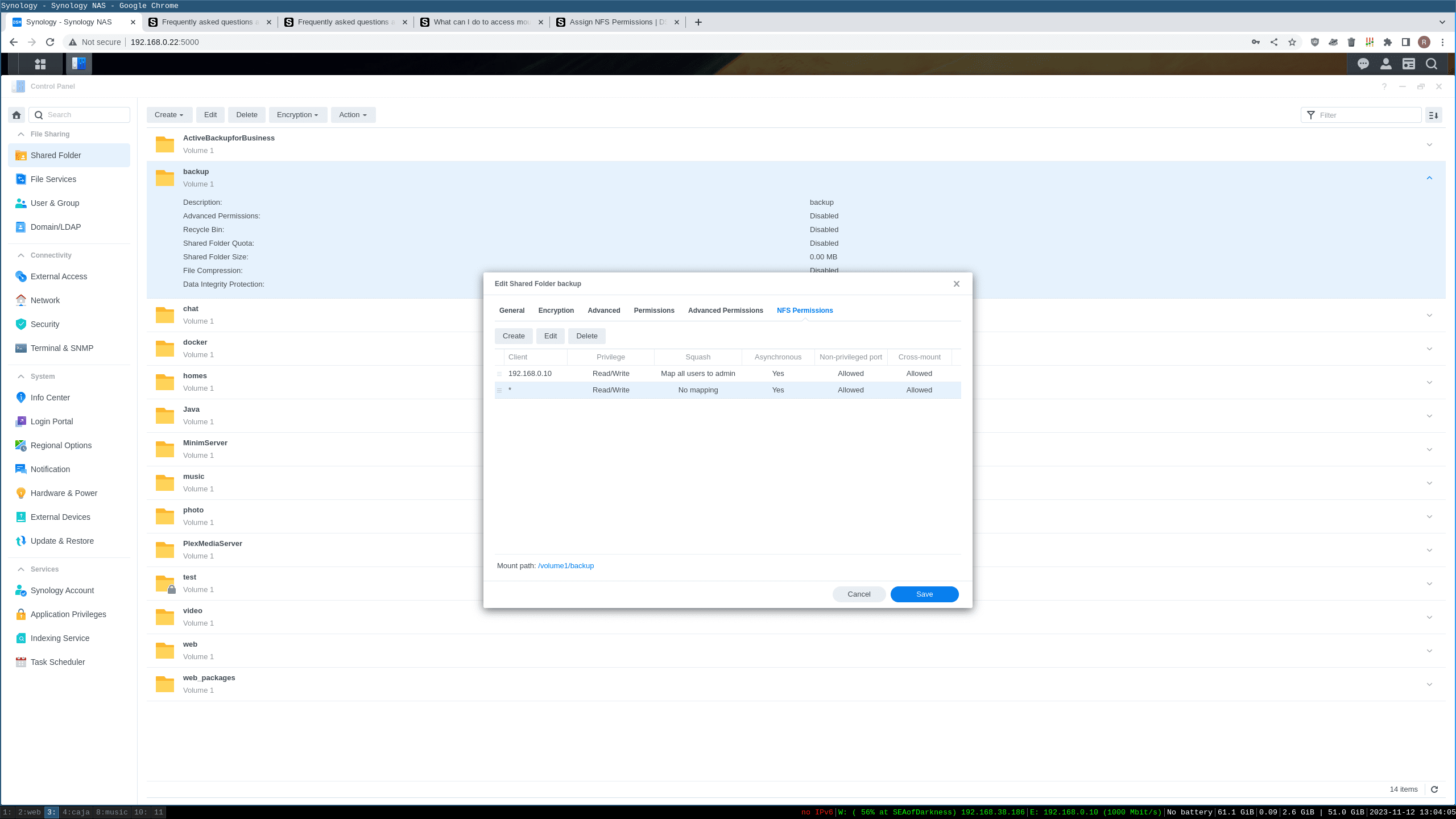Click Edit in NFS Permissions dialog
1456x819 pixels.
pos(551,336)
